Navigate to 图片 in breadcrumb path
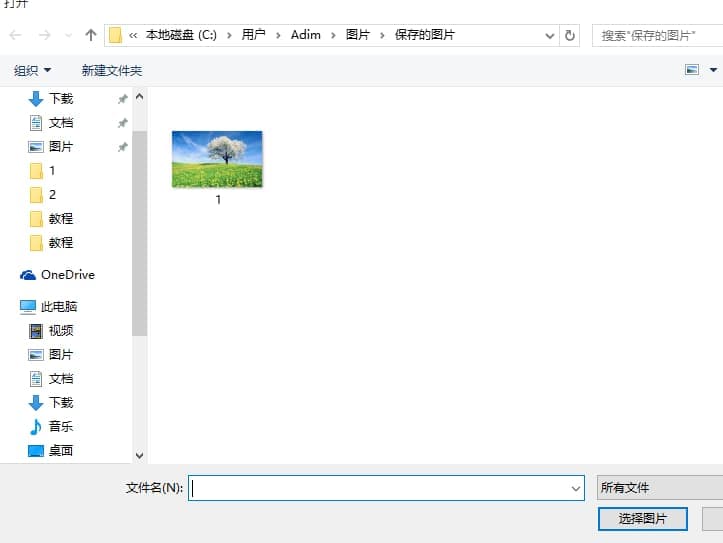Screen dimensions: 723x543 pyautogui.click(x=357, y=35)
